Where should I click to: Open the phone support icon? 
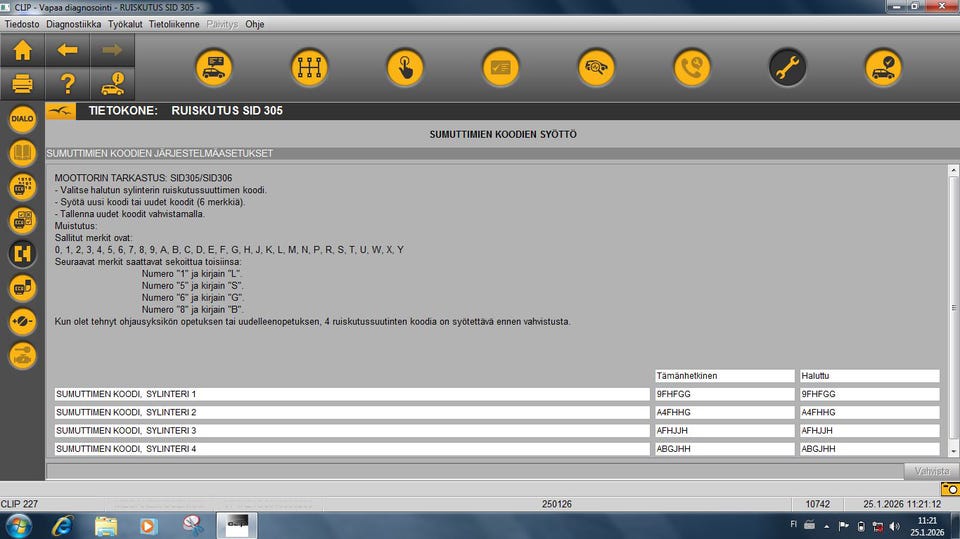tap(692, 67)
